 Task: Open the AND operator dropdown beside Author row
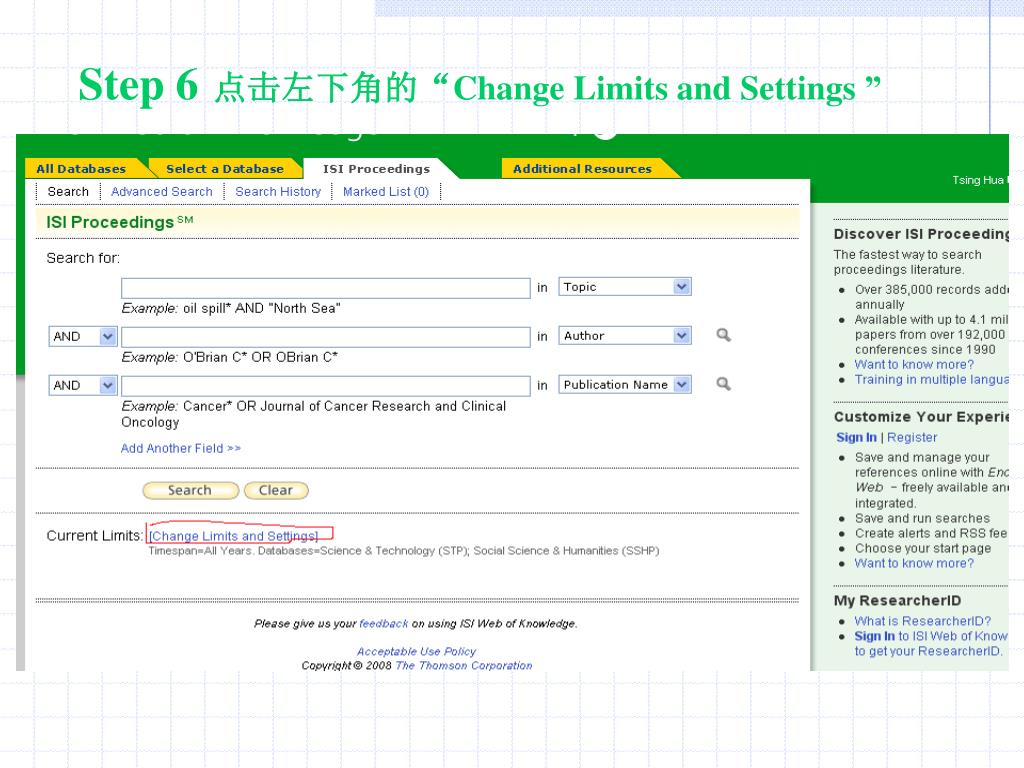pos(83,336)
